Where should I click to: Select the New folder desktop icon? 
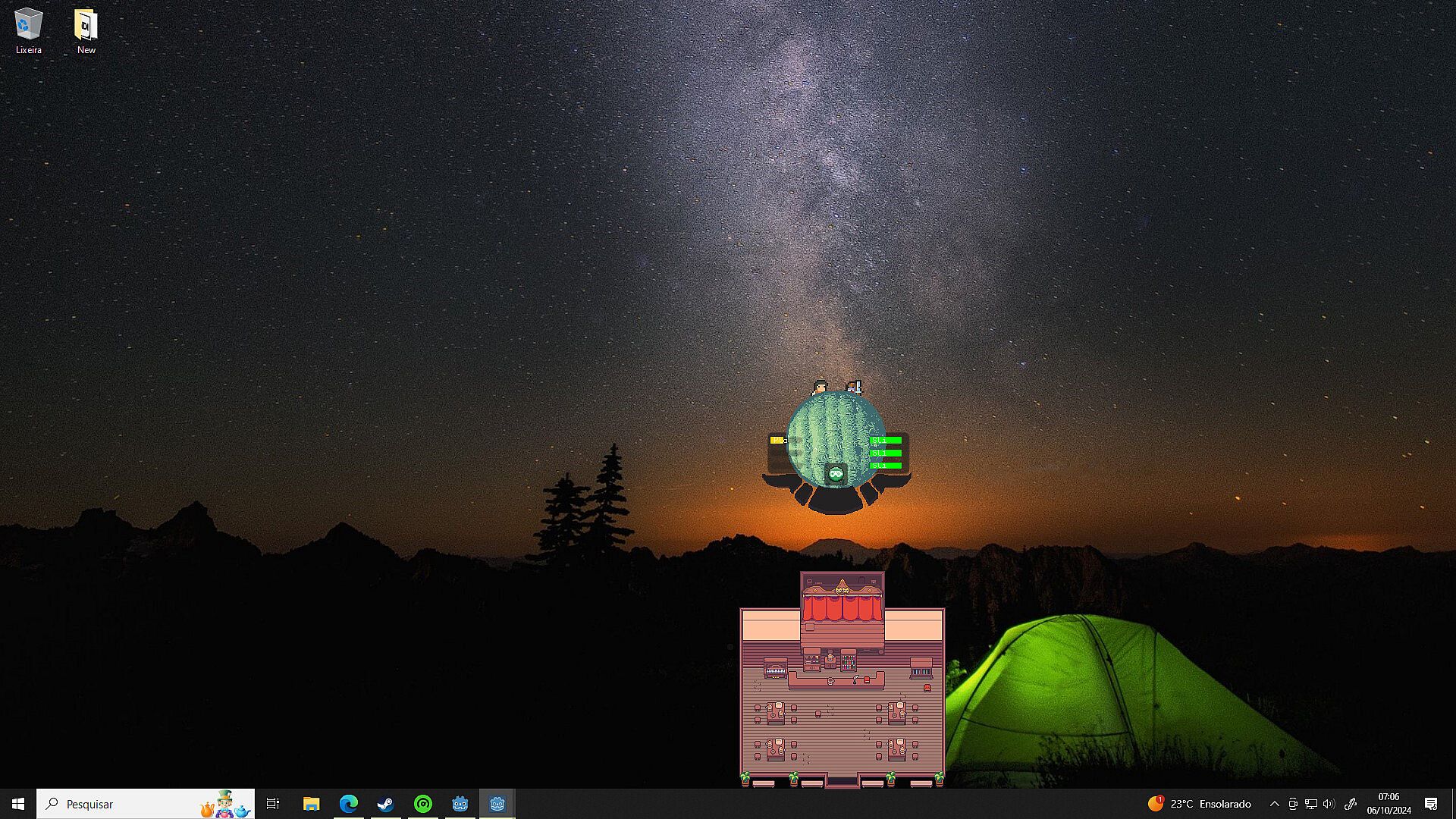(x=86, y=30)
